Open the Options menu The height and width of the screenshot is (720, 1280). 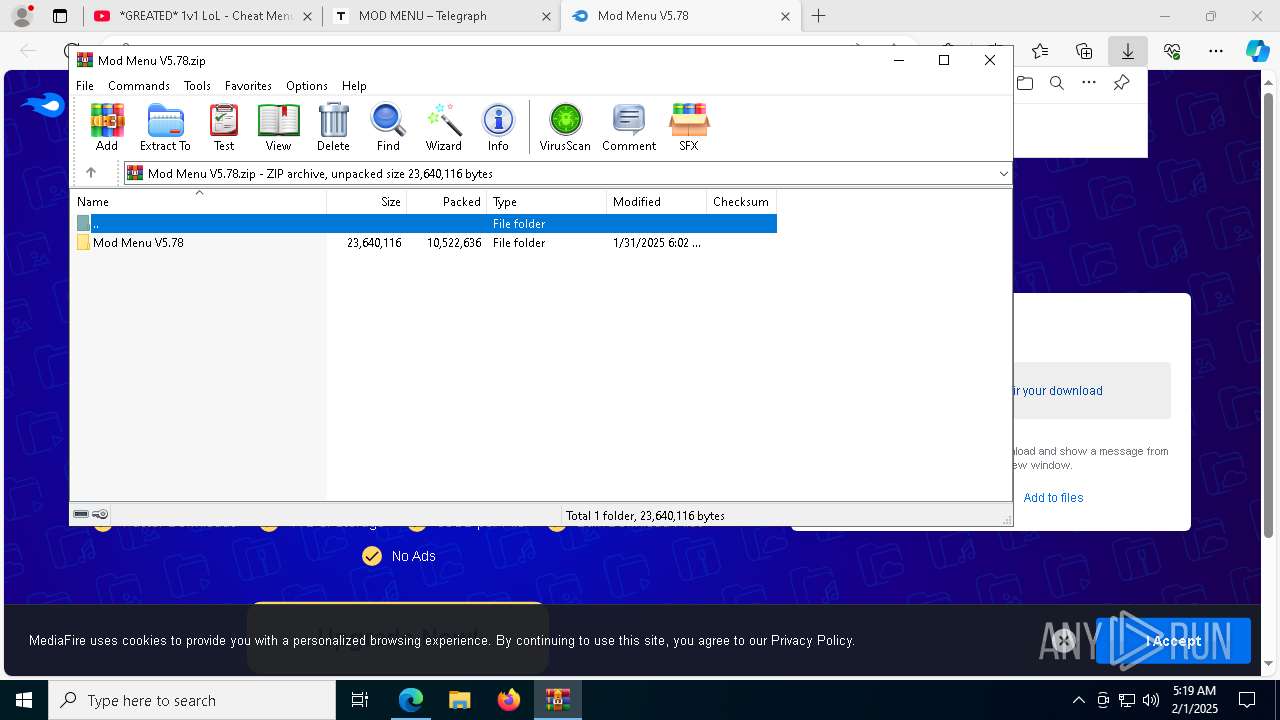pos(306,86)
